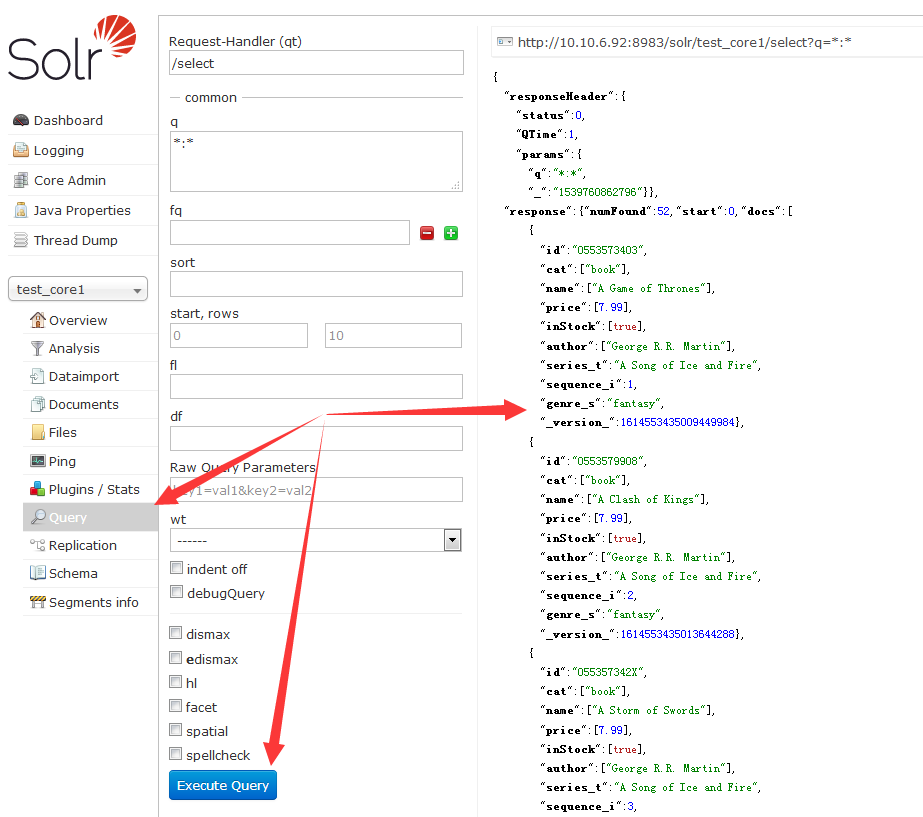
Task: Open the Dashboard page
Action: pos(68,120)
